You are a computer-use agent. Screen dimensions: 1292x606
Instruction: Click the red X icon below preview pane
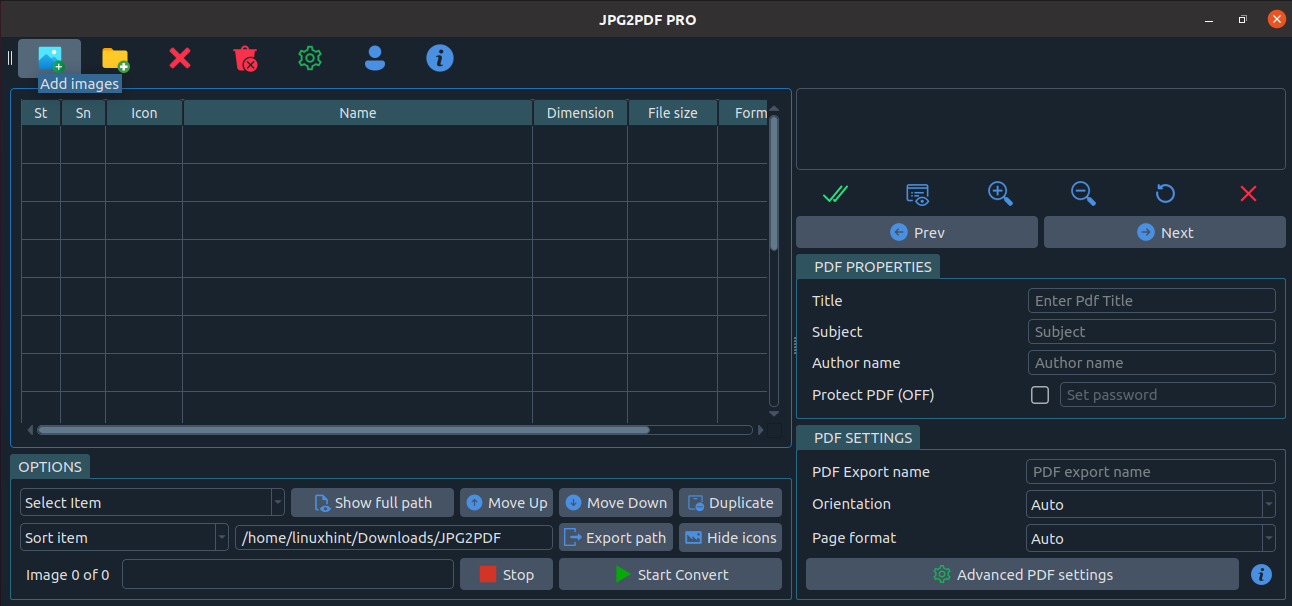[1248, 193]
